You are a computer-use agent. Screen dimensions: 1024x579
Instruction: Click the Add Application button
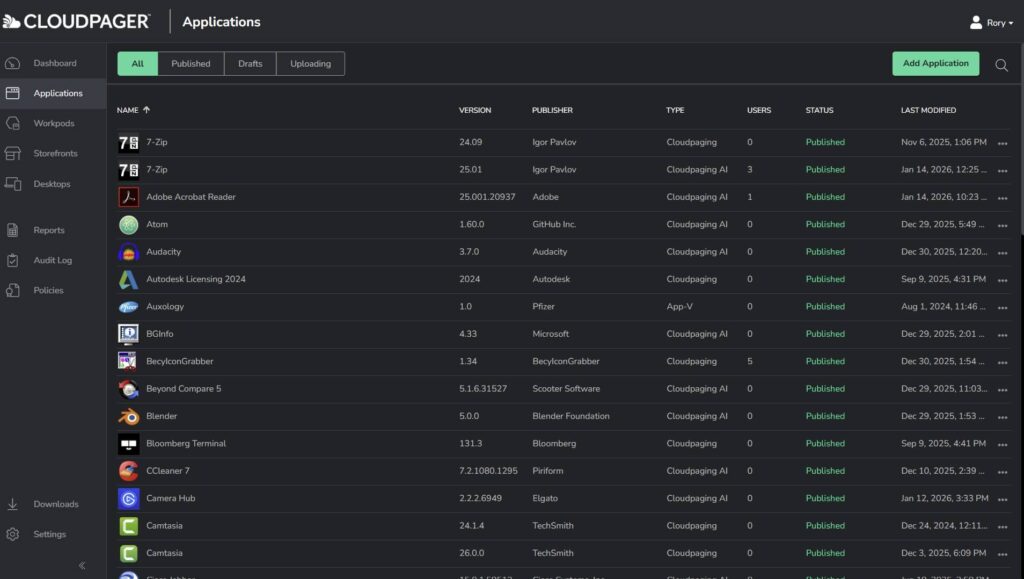(x=935, y=63)
